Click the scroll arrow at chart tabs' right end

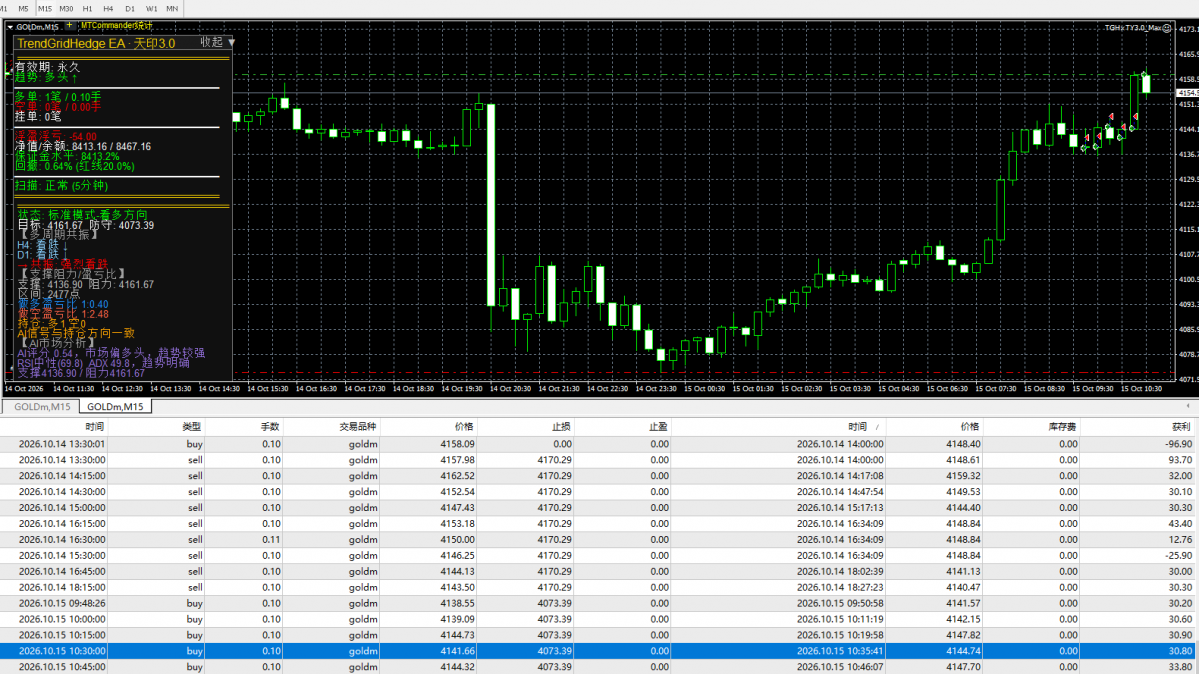tap(1188, 406)
